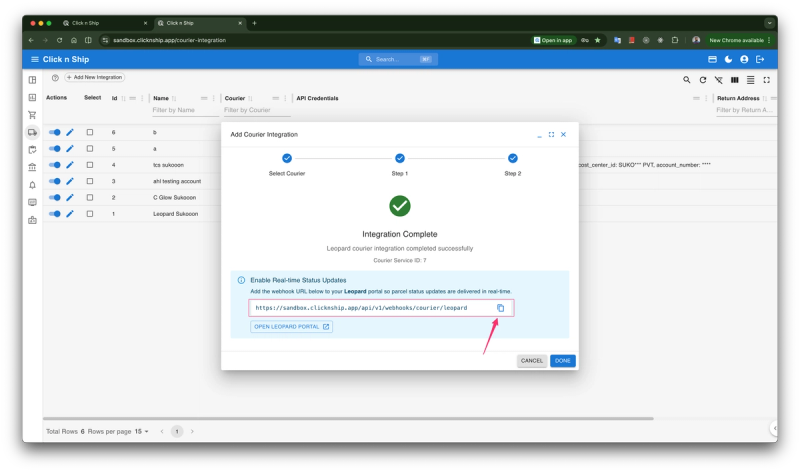Click the Step 2 circle in stepper
Screen dimensions: 800x472
coord(513,158)
